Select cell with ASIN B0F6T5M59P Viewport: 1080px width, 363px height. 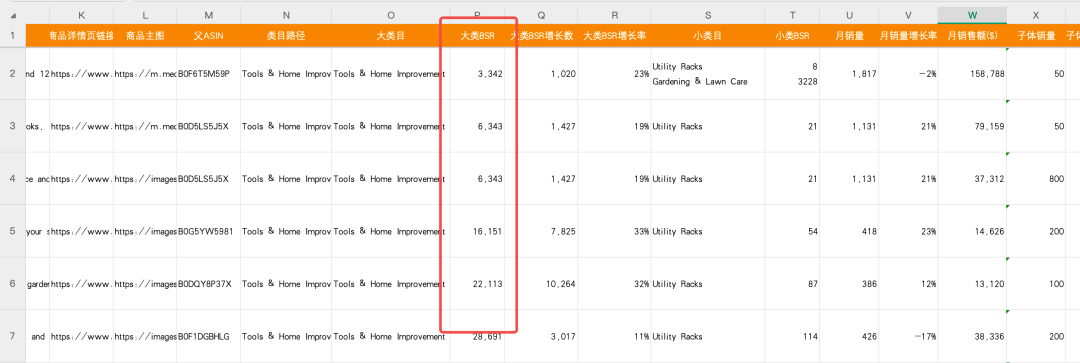(209, 74)
